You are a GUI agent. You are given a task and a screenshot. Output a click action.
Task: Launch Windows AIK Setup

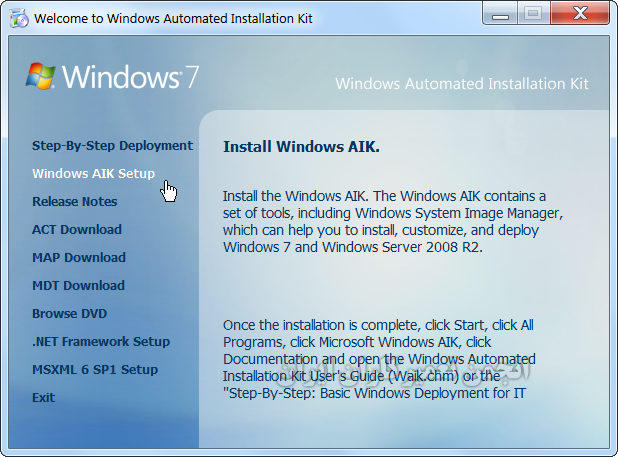click(93, 174)
